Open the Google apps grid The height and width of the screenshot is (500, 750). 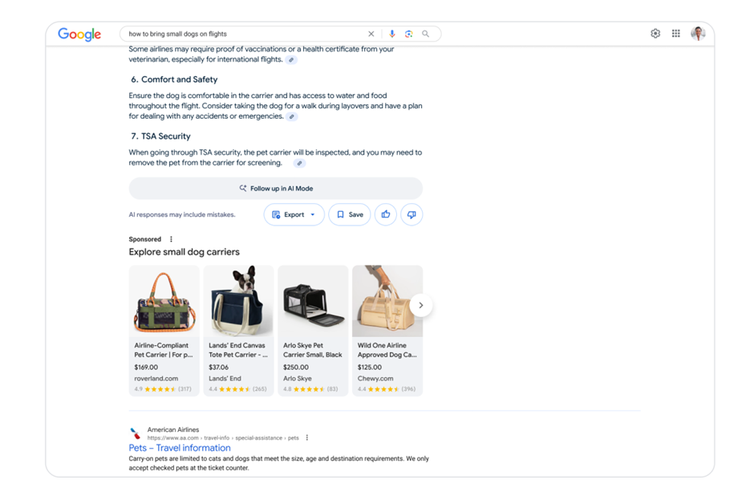click(x=676, y=33)
